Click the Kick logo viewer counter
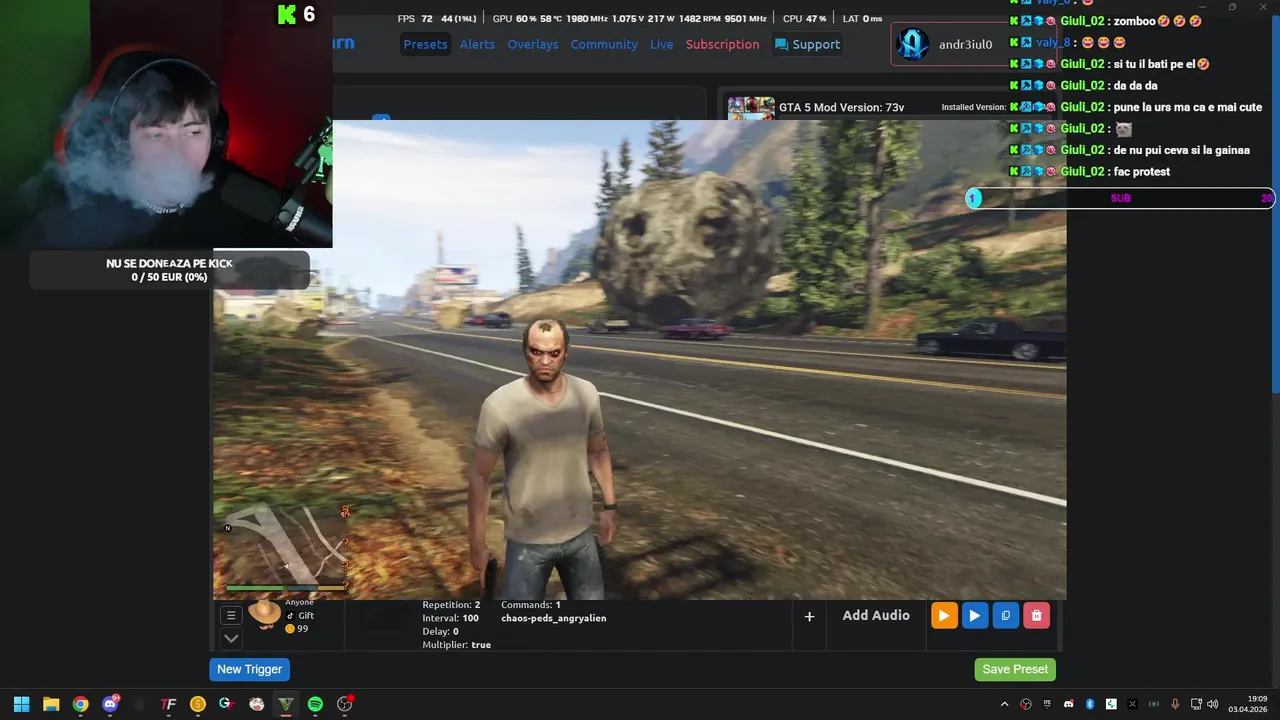This screenshot has width=1280, height=720. tap(297, 14)
